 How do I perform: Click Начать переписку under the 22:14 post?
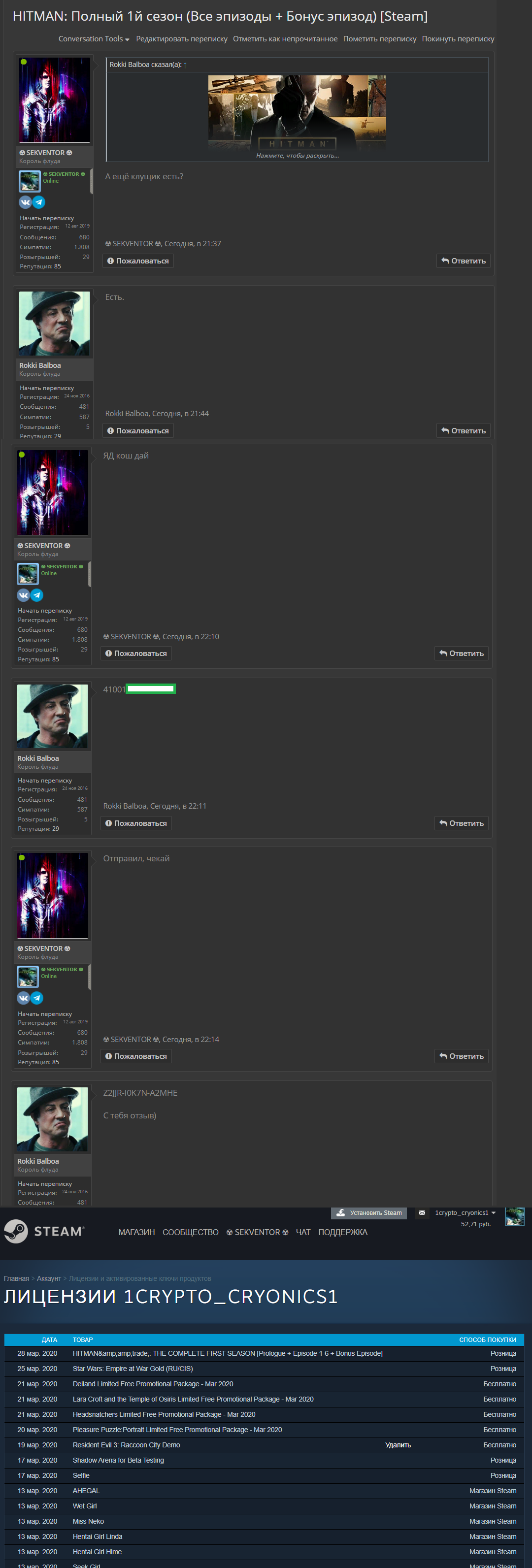pyautogui.click(x=45, y=1014)
